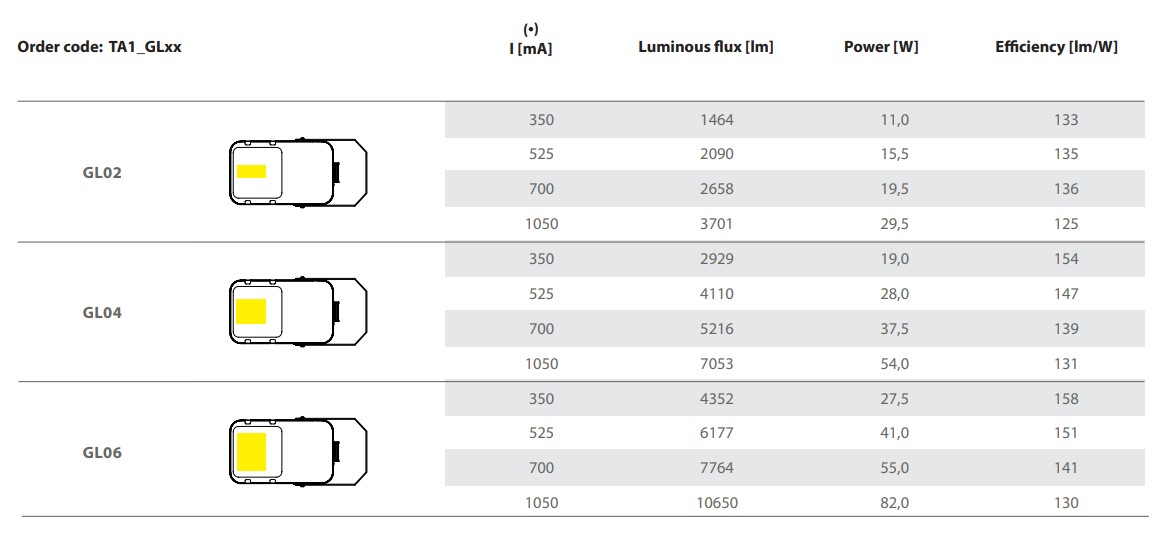Click the Luminous flux [lm] column header
This screenshot has height=539, width=1164.
pos(705,47)
